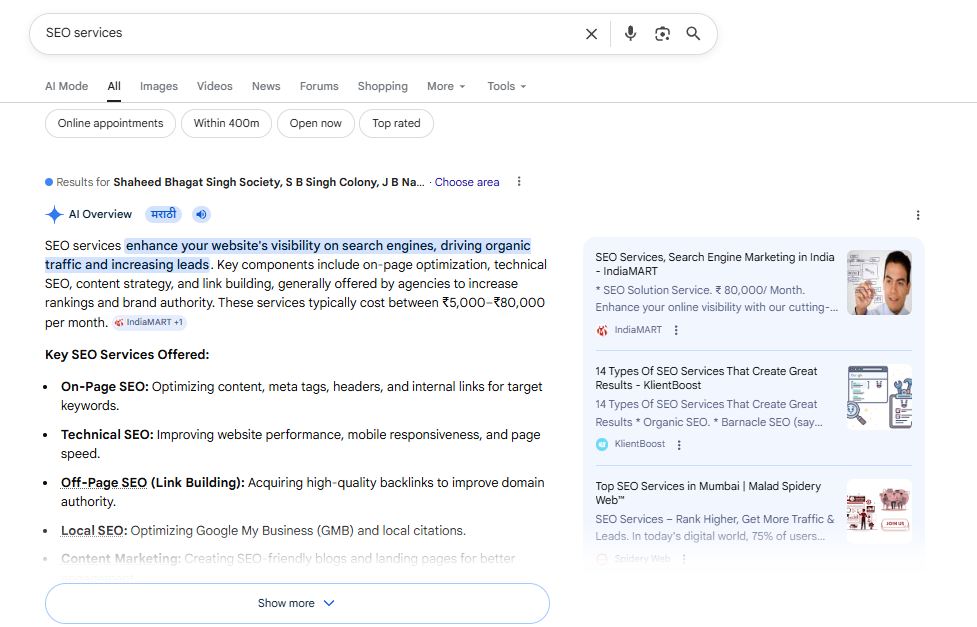Switch to the Images tab
Image resolution: width=977 pixels, height=627 pixels.
point(158,86)
